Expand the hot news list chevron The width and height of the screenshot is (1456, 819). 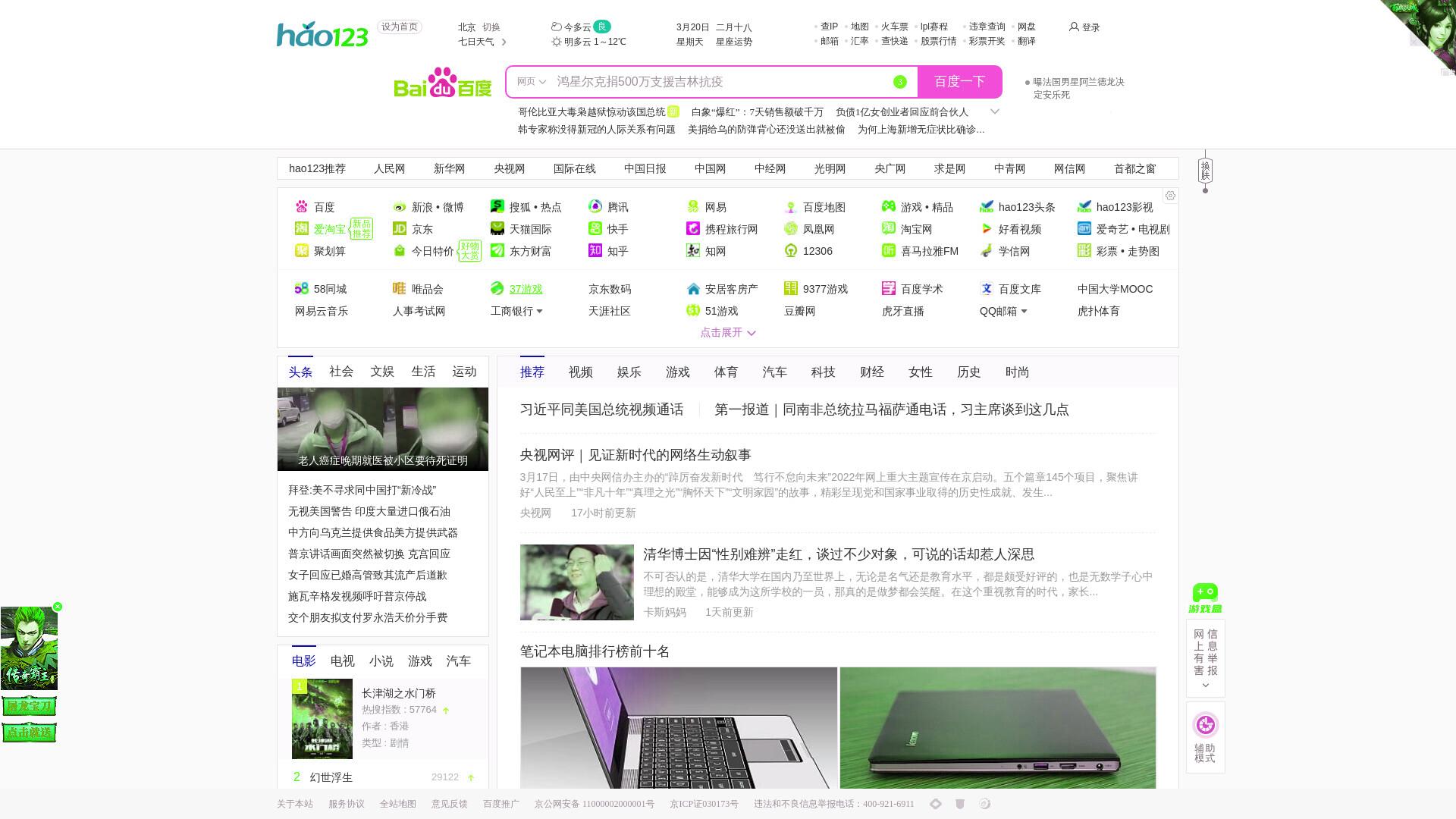coord(995,111)
